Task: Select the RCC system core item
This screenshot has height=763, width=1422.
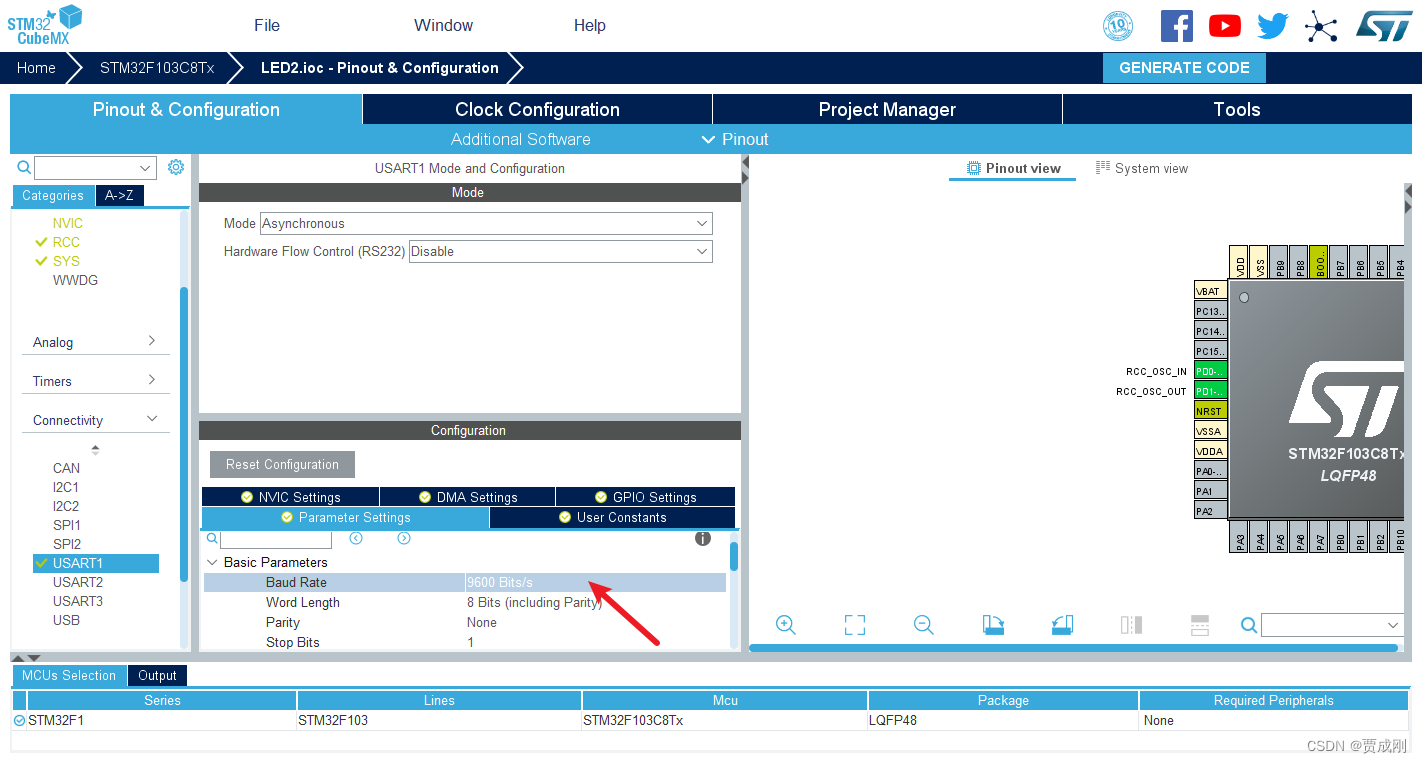Action: [66, 242]
